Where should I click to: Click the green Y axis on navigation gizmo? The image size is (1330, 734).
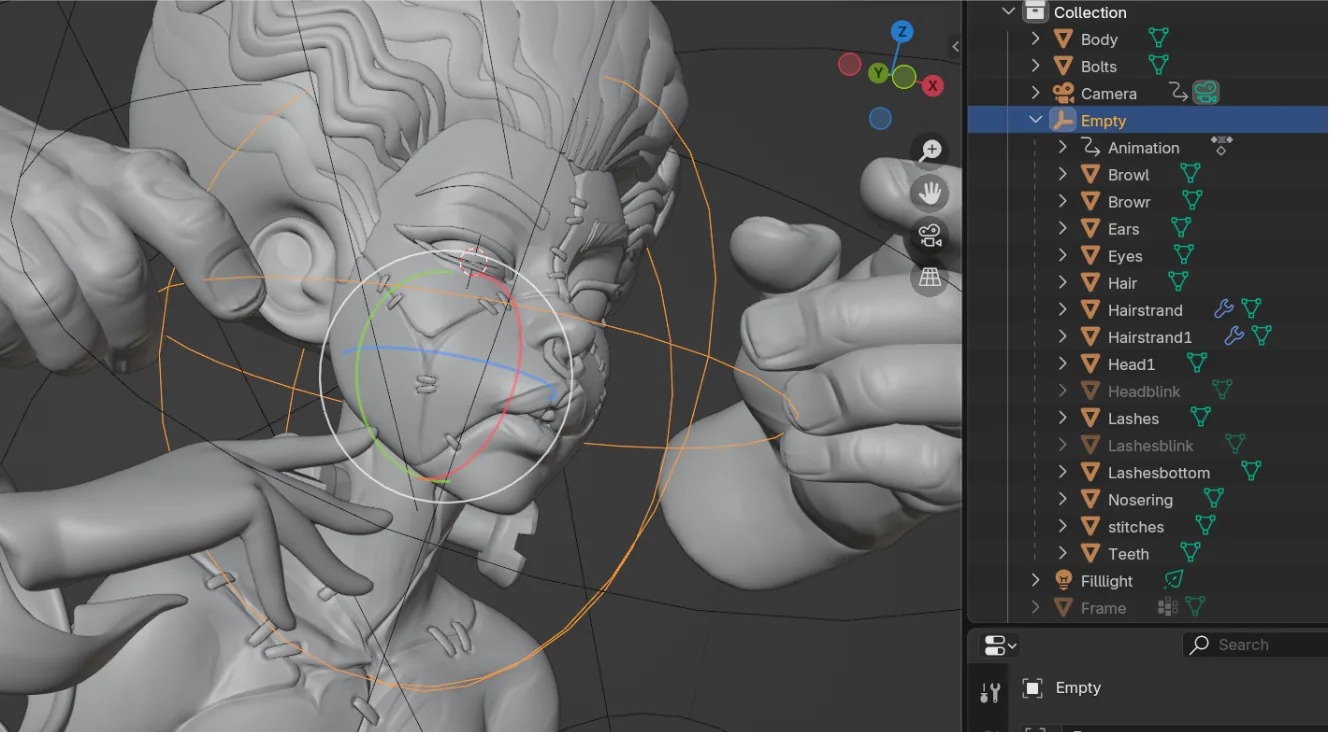pyautogui.click(x=877, y=73)
